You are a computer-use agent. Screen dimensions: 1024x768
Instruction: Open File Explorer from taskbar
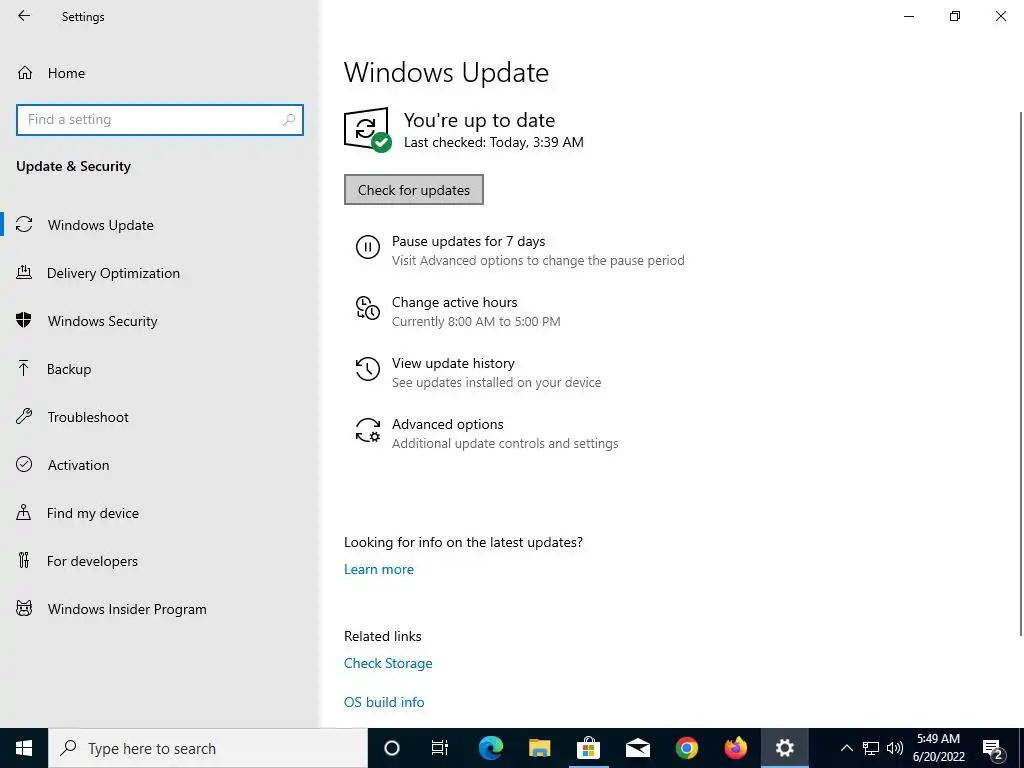(x=539, y=748)
